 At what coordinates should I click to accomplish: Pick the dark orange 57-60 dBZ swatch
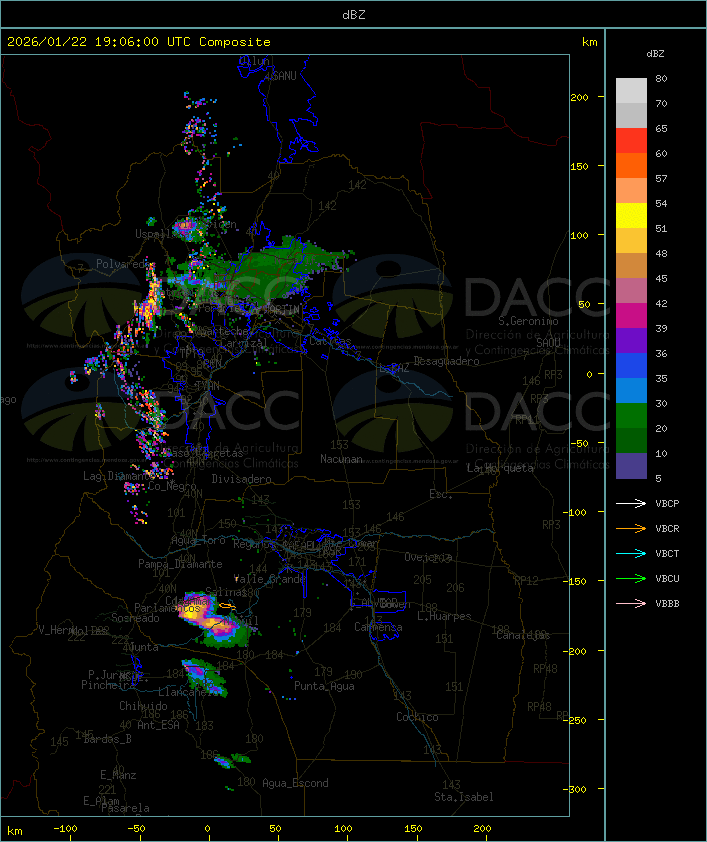(x=631, y=165)
